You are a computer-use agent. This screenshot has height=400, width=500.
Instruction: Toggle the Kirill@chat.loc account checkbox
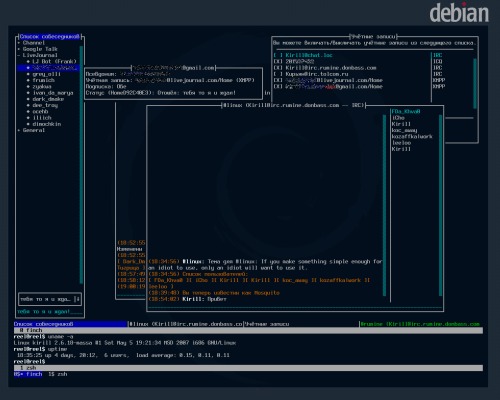click(x=278, y=55)
